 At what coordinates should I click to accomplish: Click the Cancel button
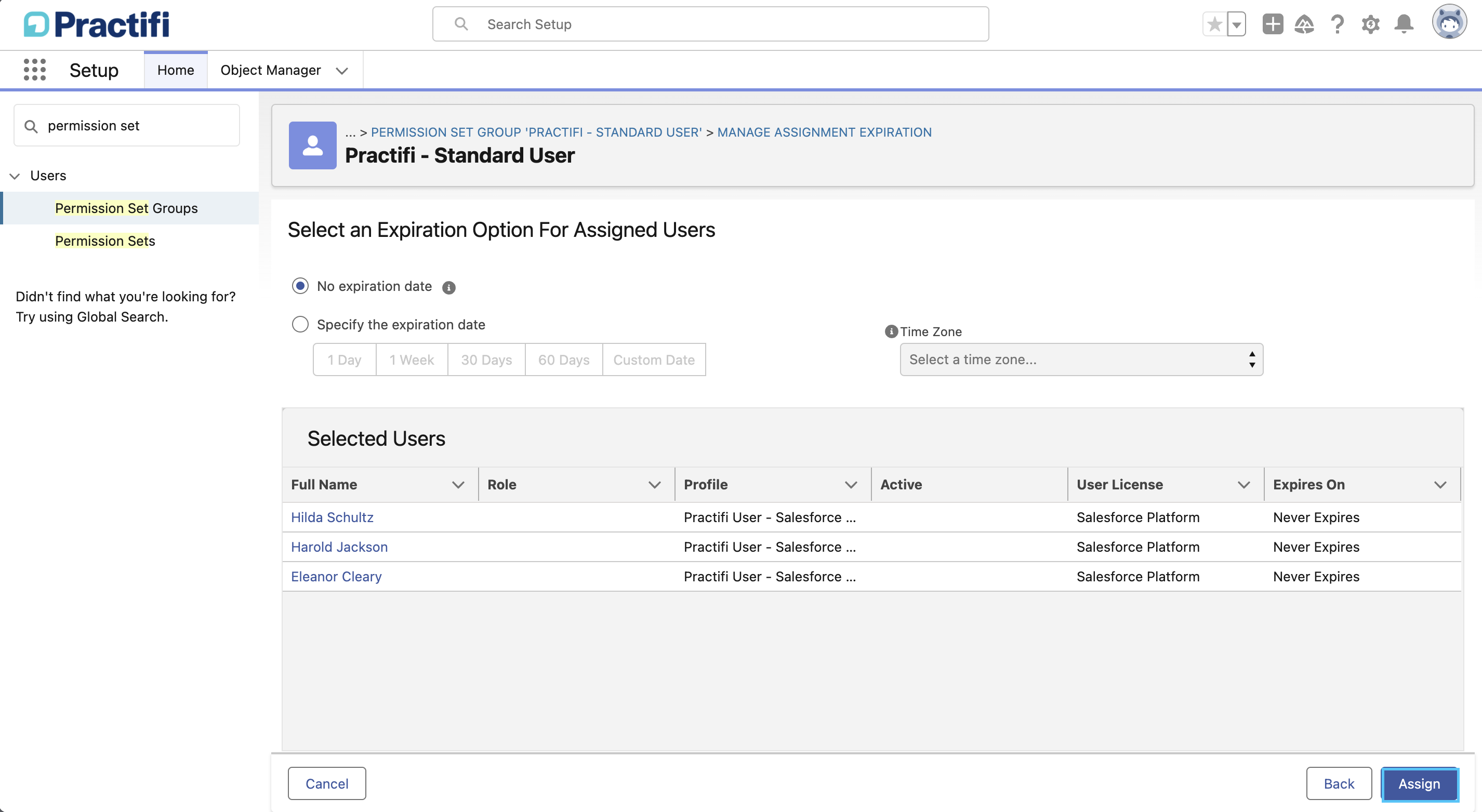point(327,783)
